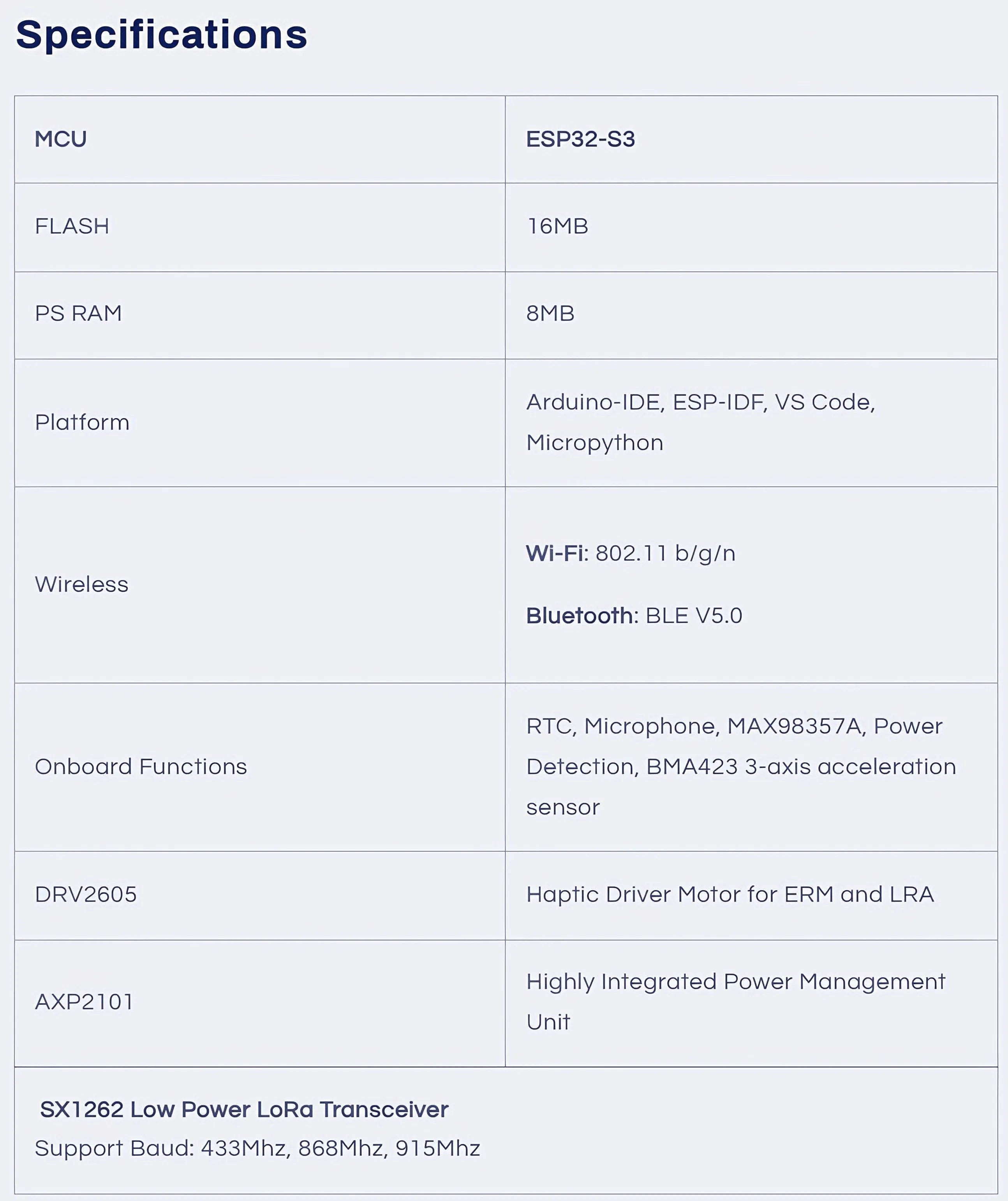This screenshot has width=1008, height=1201.
Task: Click the Wi-Fi 802.11 b/g/n entry
Action: point(631,554)
